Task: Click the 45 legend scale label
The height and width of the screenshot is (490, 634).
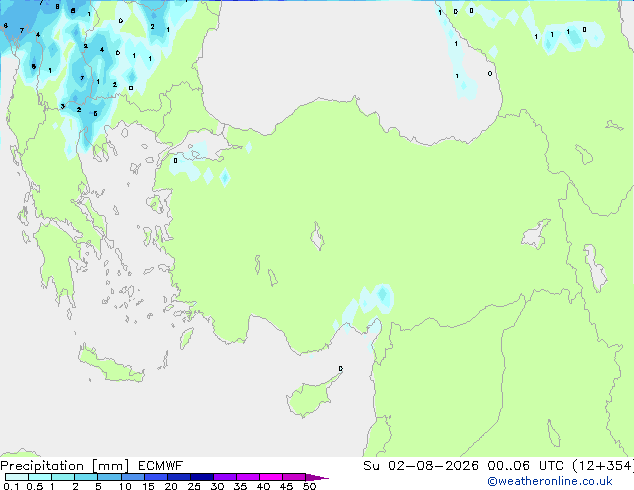Action: [286, 486]
